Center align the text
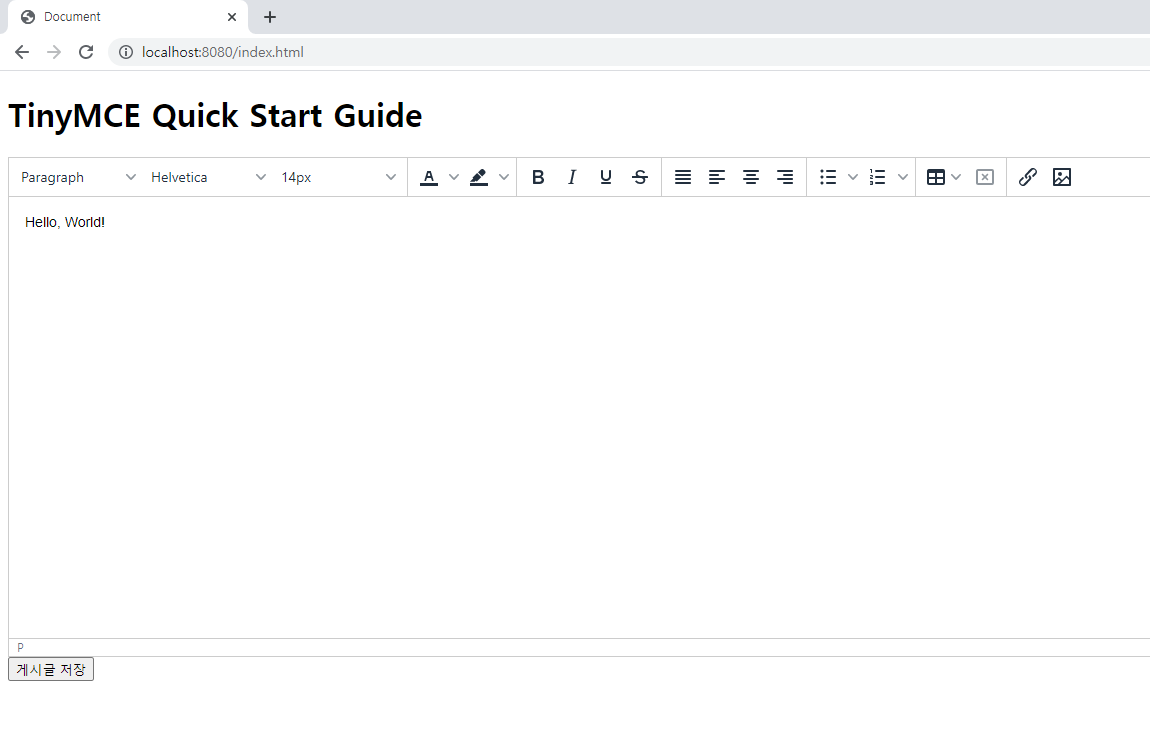Image resolution: width=1150 pixels, height=734 pixels. coord(750,177)
